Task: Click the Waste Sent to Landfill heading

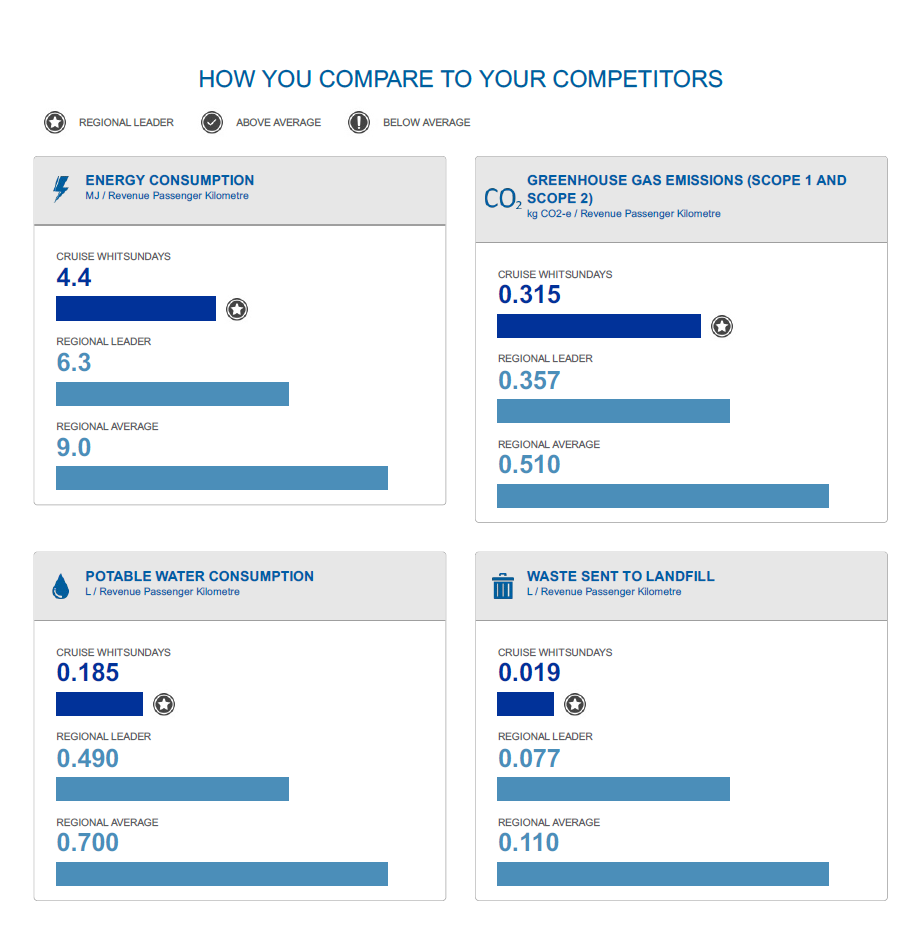Action: coord(620,576)
